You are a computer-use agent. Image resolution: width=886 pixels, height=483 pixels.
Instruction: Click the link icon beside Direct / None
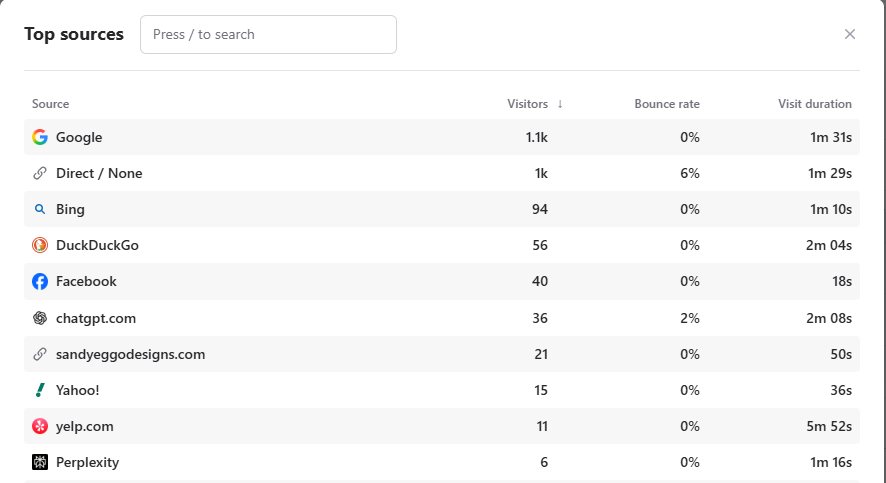tap(40, 173)
